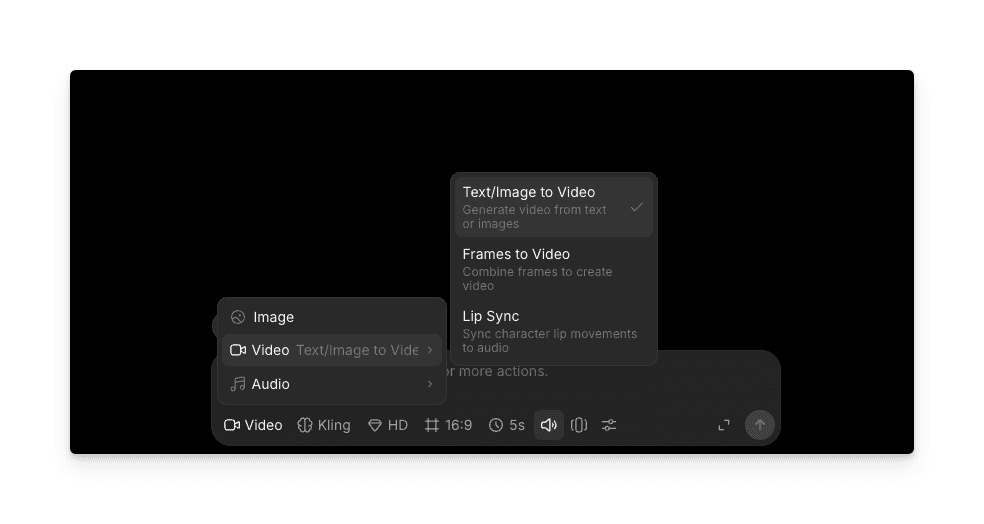Click the checkmark beside Text/Image to Video
Screen dimensions: 984x524
tap(636, 207)
